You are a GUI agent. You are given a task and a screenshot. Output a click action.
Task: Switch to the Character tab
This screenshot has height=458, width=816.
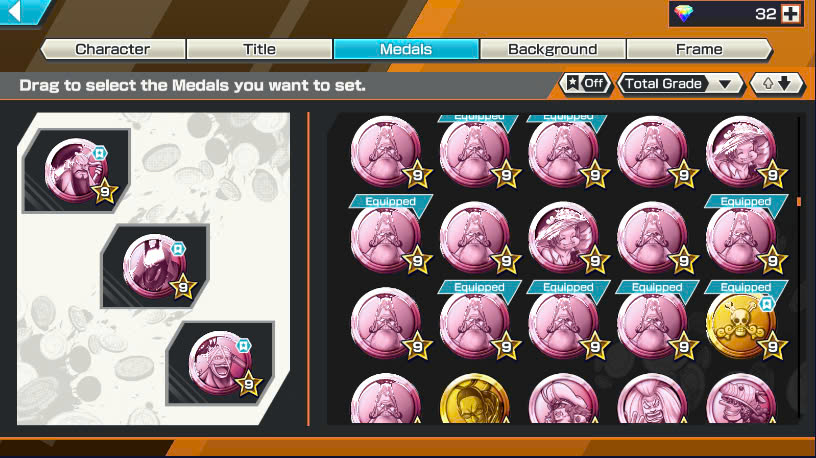(x=112, y=49)
